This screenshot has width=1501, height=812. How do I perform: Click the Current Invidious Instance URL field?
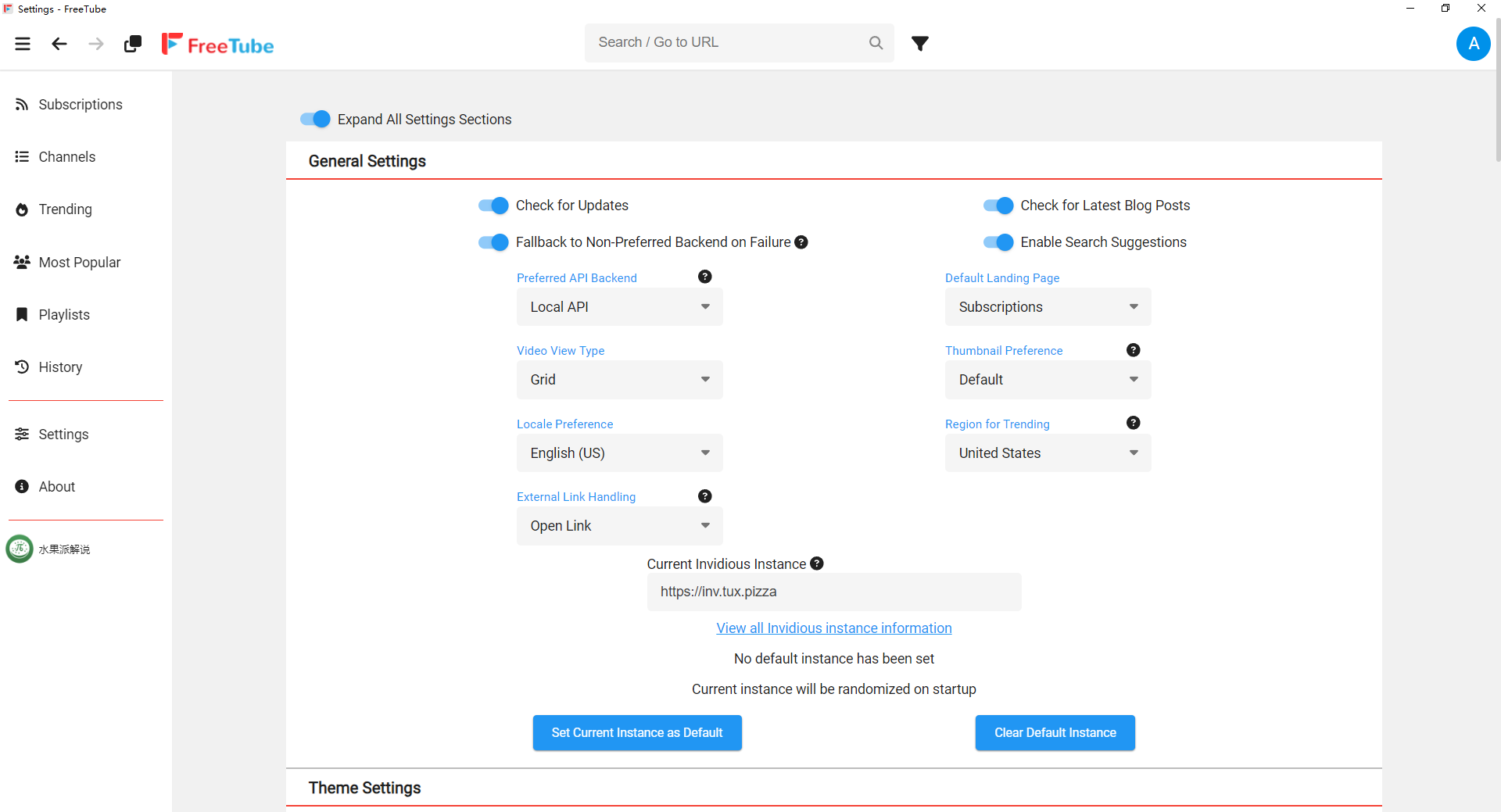pos(834,592)
